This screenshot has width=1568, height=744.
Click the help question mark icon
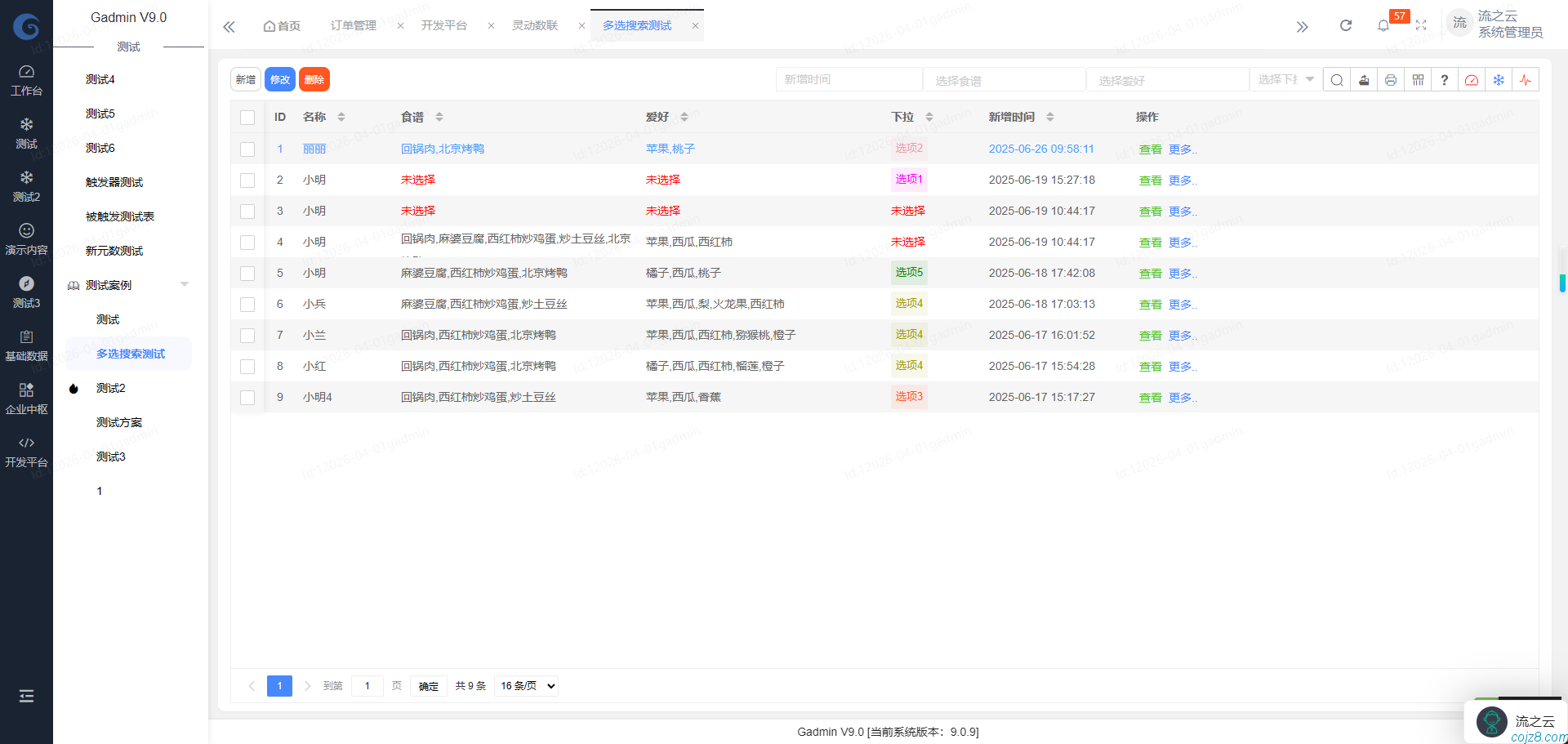click(1445, 79)
